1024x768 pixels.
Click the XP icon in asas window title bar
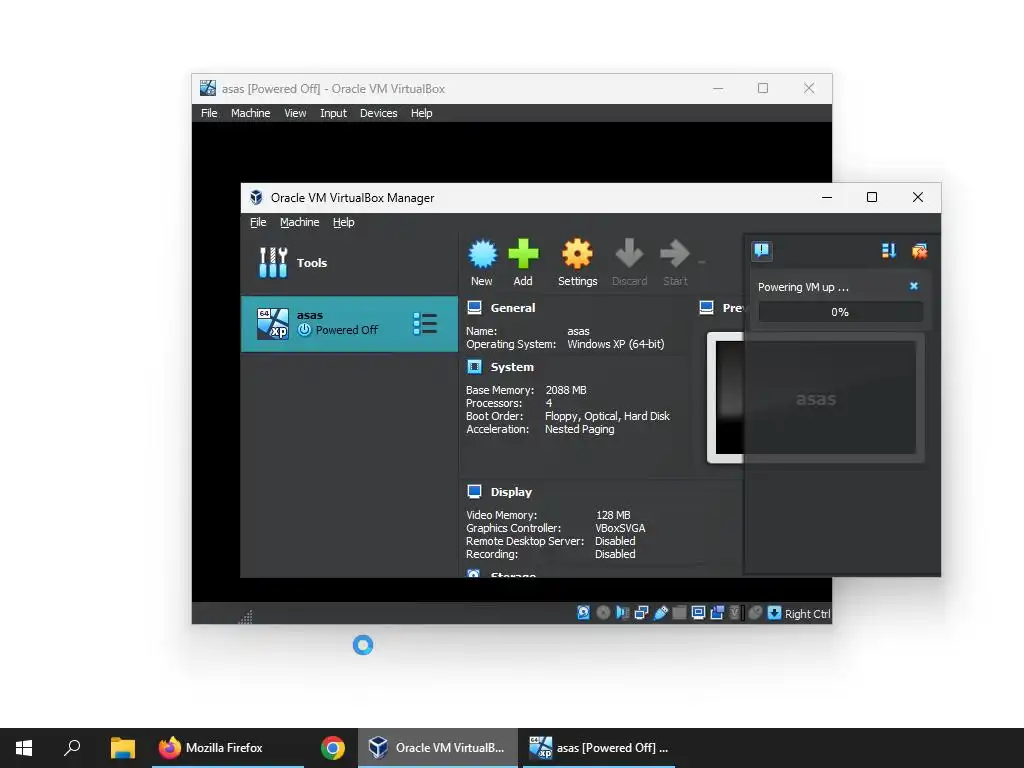tap(208, 88)
